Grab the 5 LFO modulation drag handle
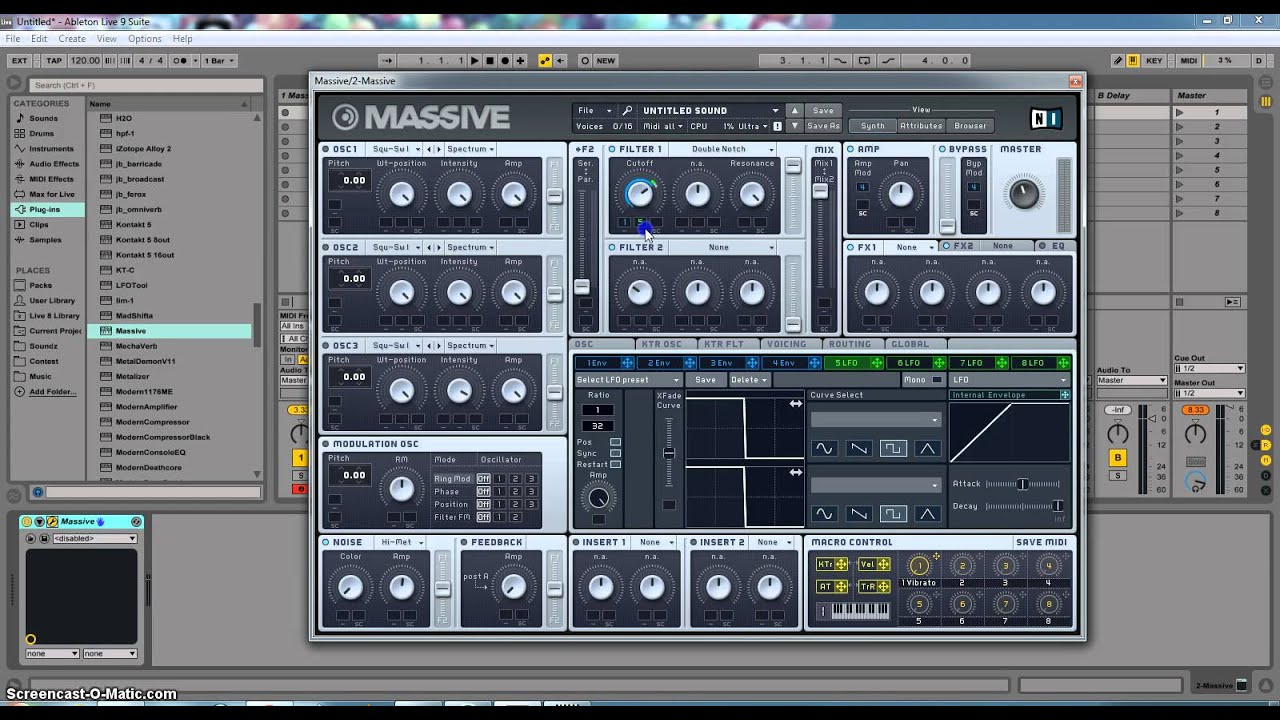The height and width of the screenshot is (720, 1280). (876, 363)
